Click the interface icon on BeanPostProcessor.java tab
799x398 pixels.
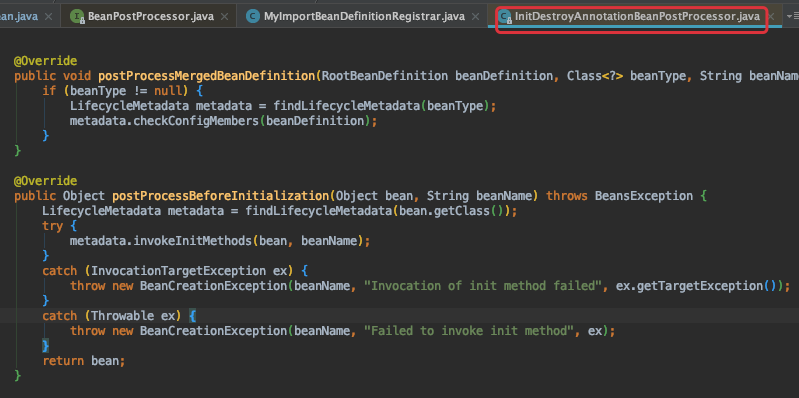[x=77, y=17]
